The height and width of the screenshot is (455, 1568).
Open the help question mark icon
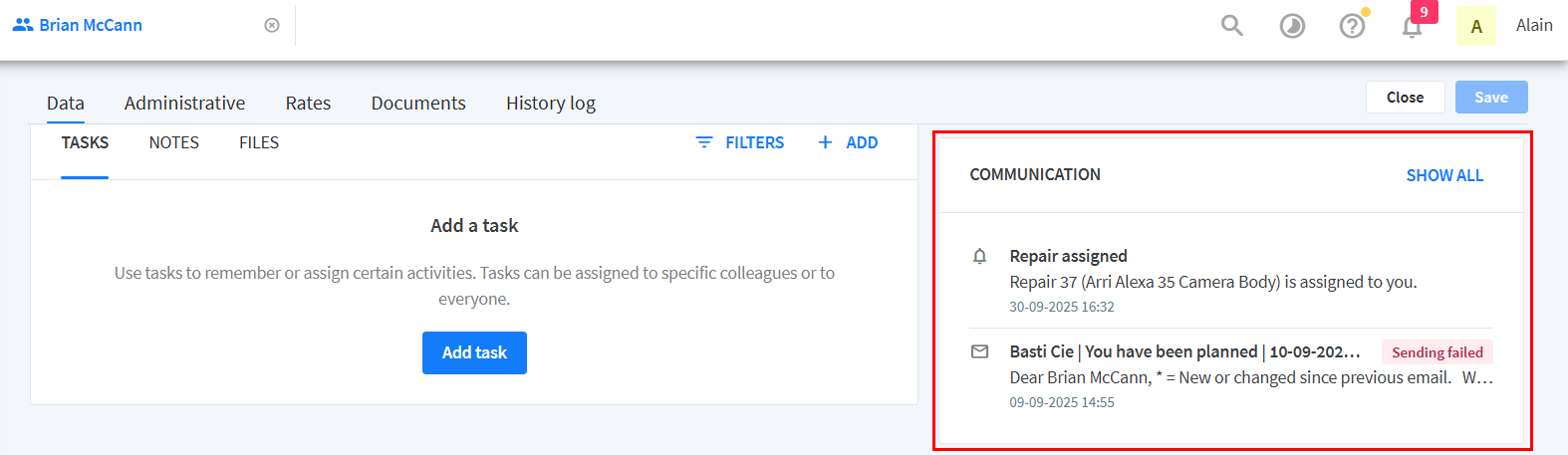tap(1352, 26)
